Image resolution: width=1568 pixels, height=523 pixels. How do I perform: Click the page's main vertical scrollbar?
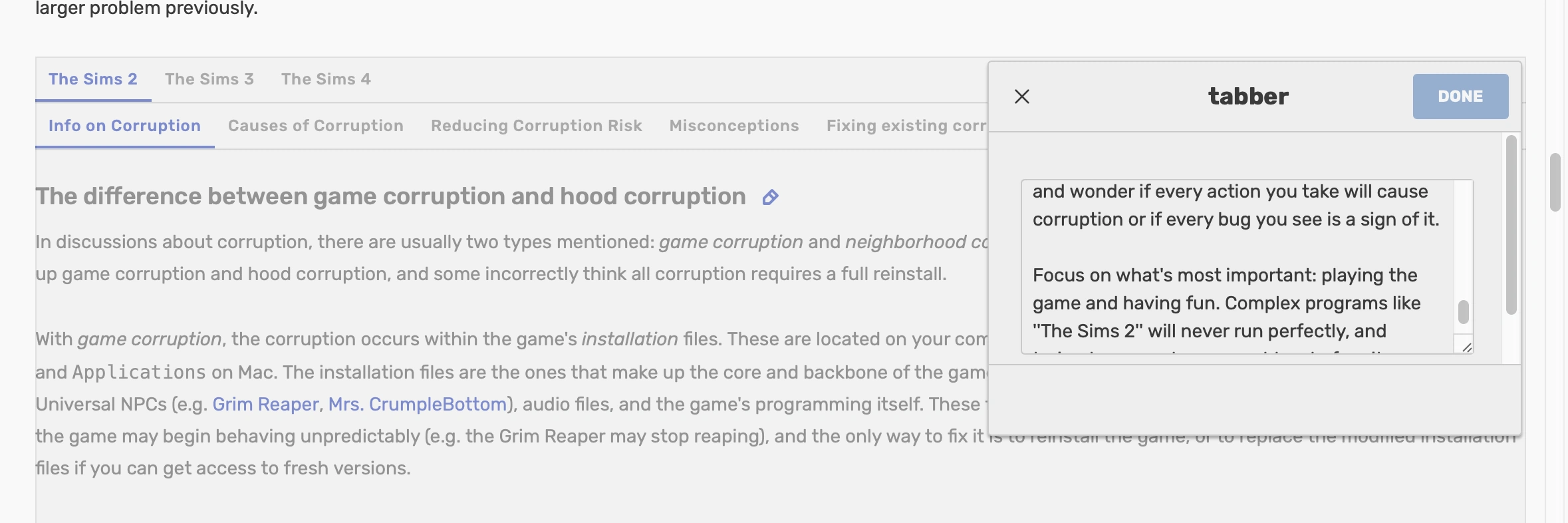1555,182
